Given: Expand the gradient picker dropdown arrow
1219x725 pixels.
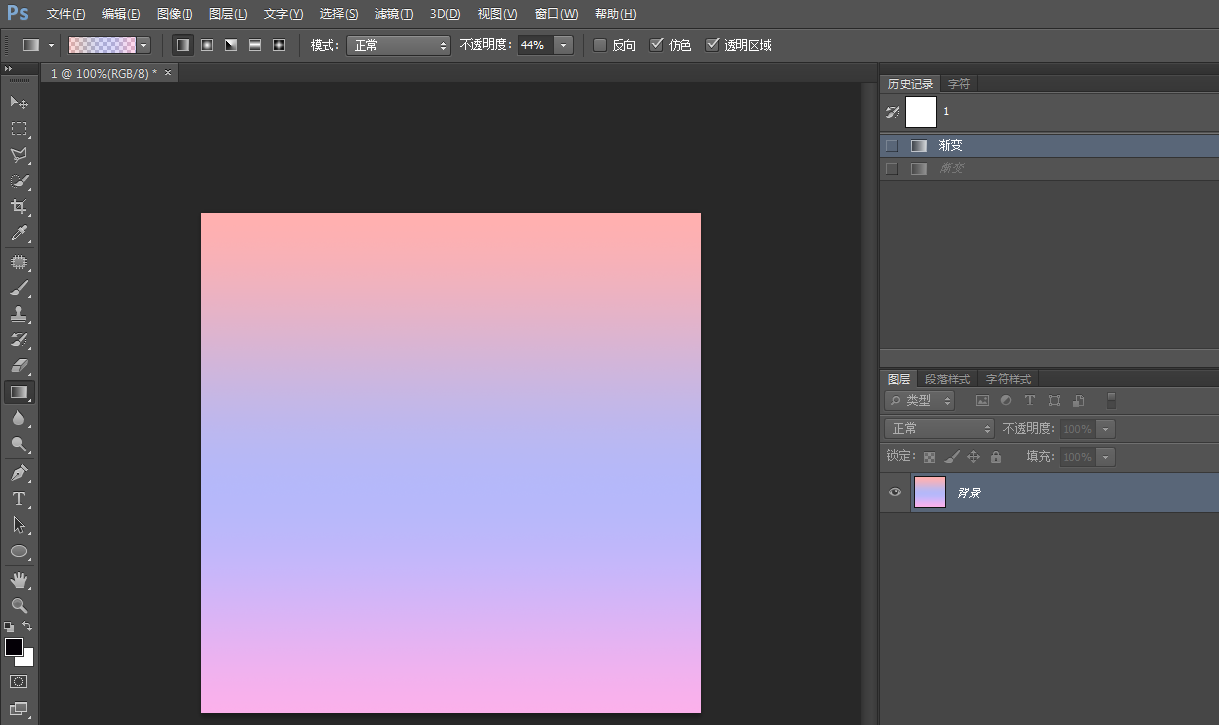Looking at the screenshot, I should [144, 45].
